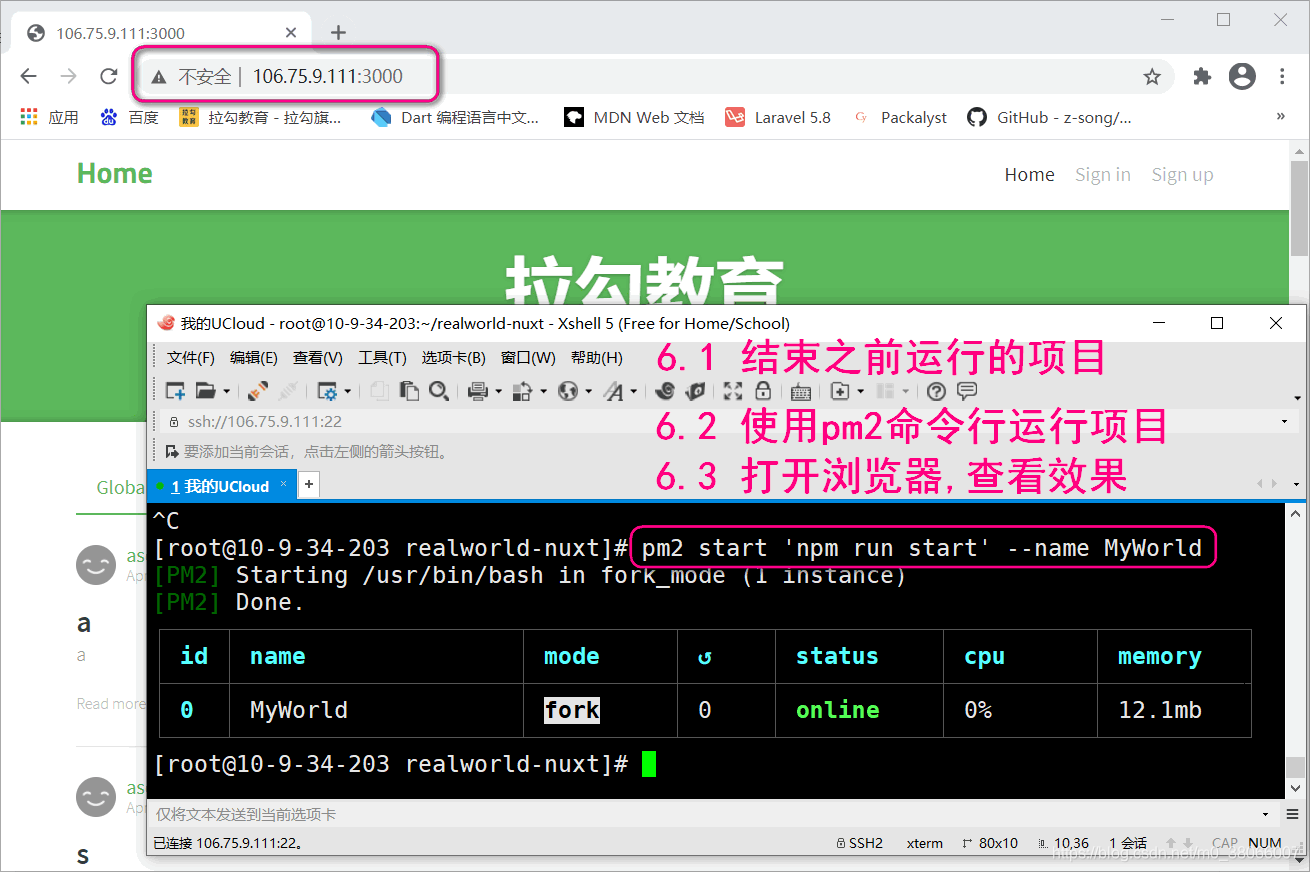Click the paste icon in Xshell toolbar

(x=409, y=391)
